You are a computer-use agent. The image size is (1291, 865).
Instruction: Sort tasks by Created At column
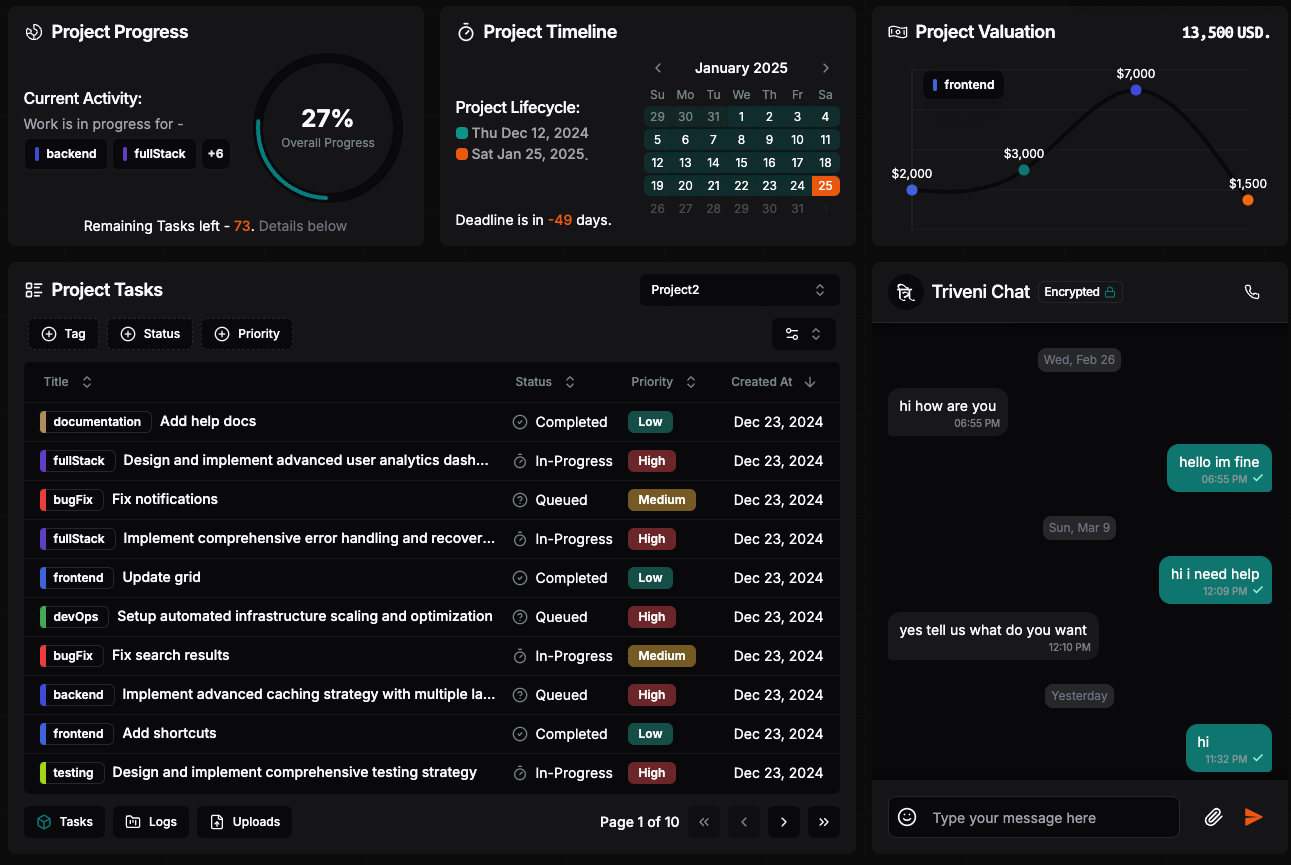[773, 382]
